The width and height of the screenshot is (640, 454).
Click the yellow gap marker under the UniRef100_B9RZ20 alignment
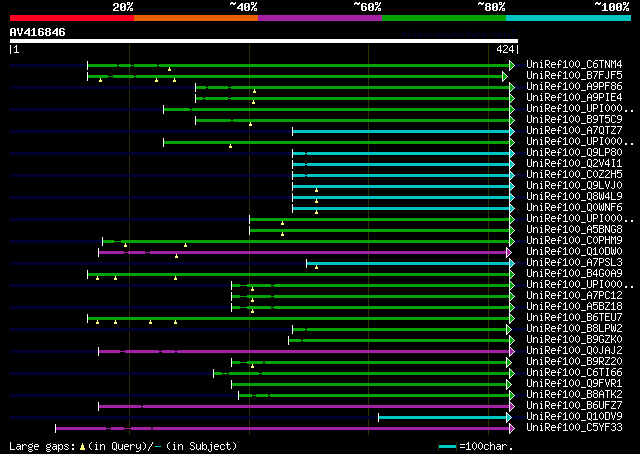(x=252, y=366)
